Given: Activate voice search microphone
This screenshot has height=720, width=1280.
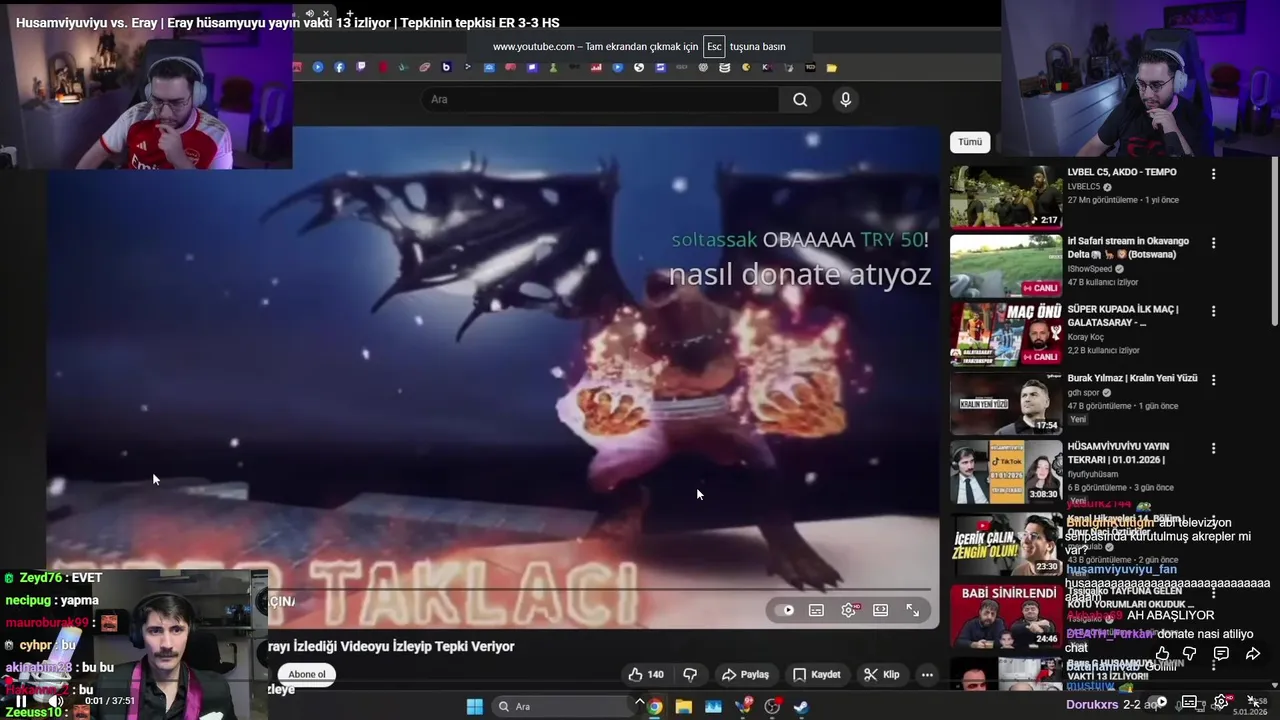Looking at the screenshot, I should [x=846, y=99].
